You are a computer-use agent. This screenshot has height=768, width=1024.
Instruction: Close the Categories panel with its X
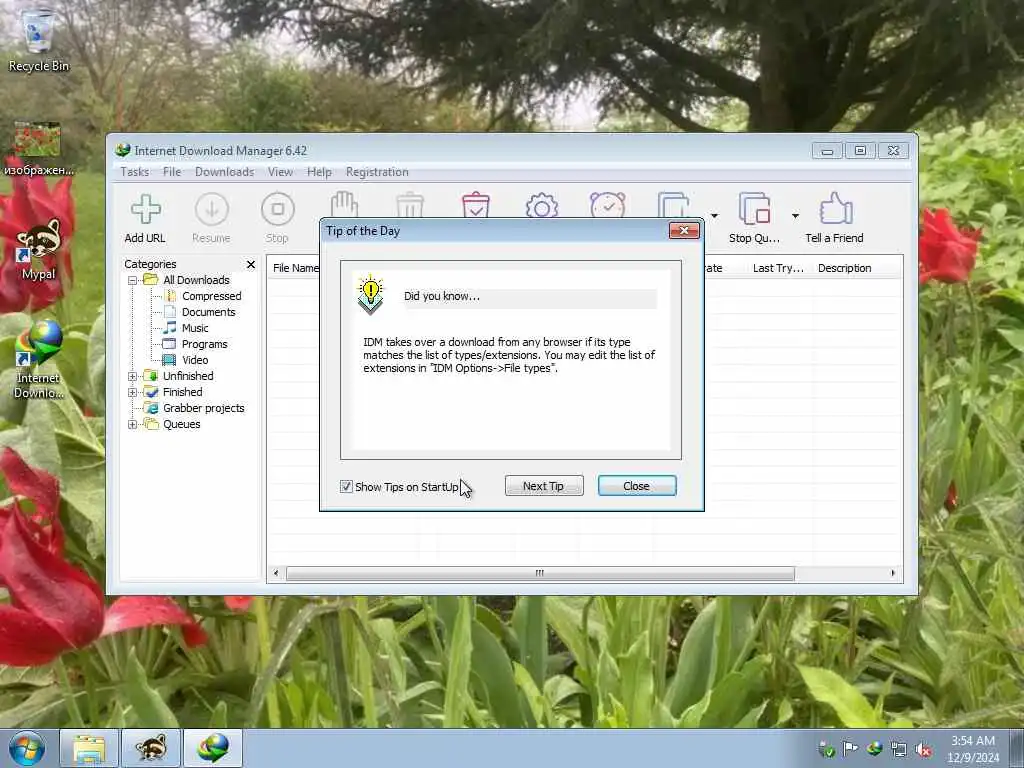click(251, 264)
